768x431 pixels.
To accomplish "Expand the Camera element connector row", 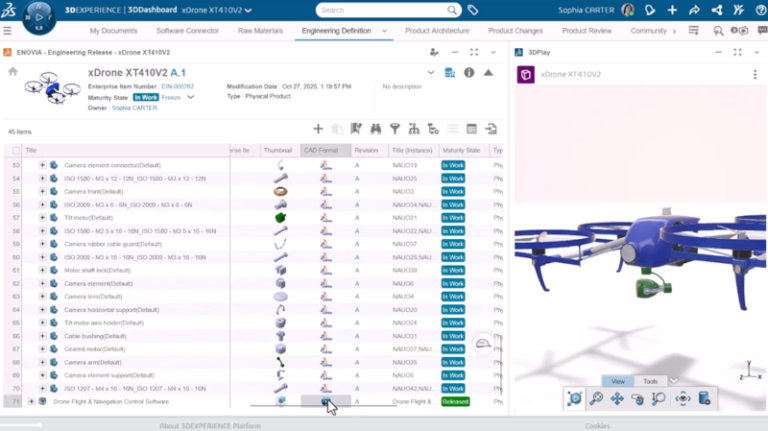I will 43,165.
